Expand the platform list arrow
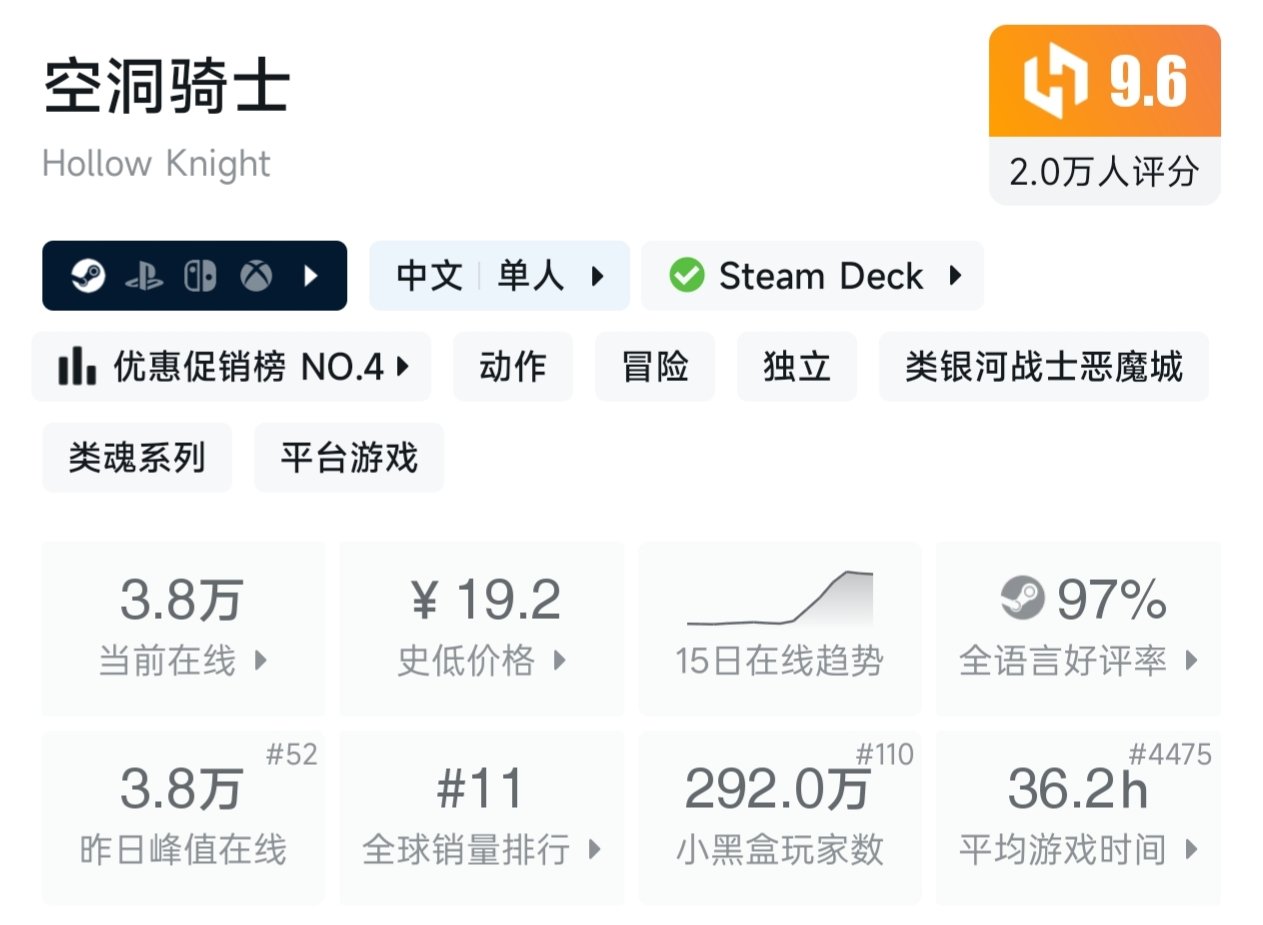The width and height of the screenshot is (1263, 925). [x=311, y=276]
